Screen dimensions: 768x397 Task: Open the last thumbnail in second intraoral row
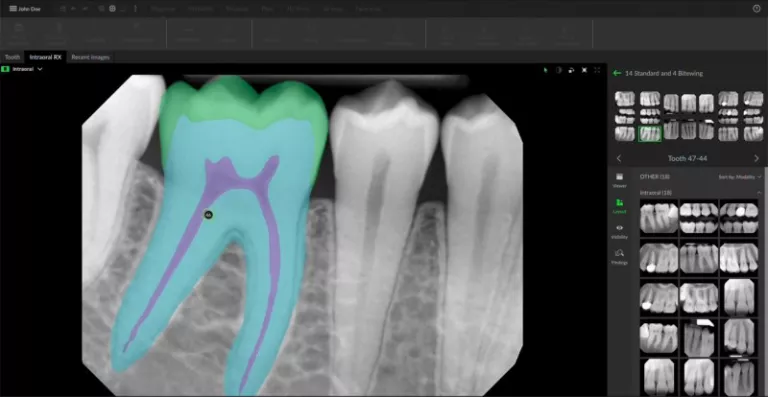coord(739,257)
